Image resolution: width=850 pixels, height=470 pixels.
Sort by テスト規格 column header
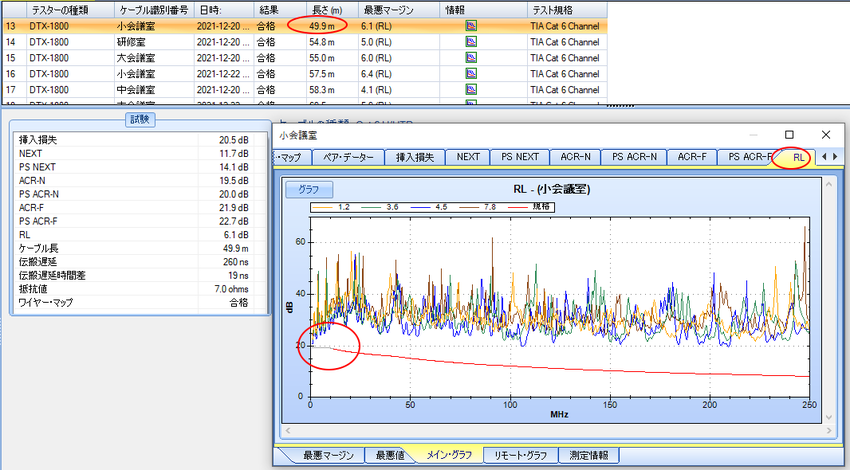[x=567, y=10]
